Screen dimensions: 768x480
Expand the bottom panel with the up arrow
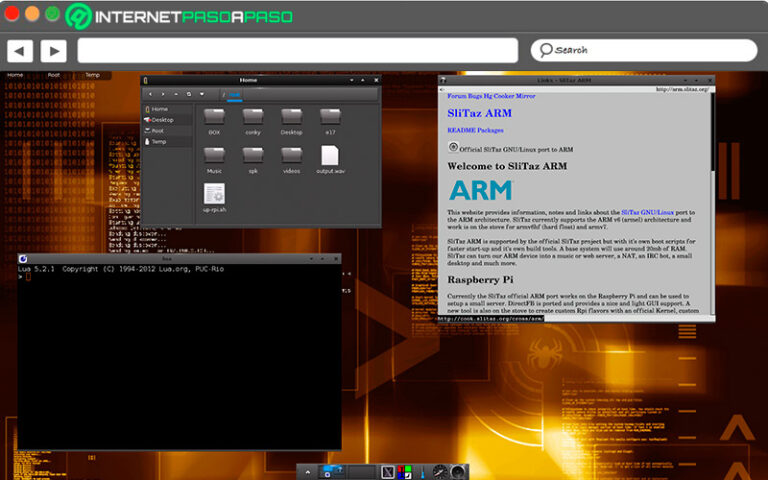[x=308, y=471]
